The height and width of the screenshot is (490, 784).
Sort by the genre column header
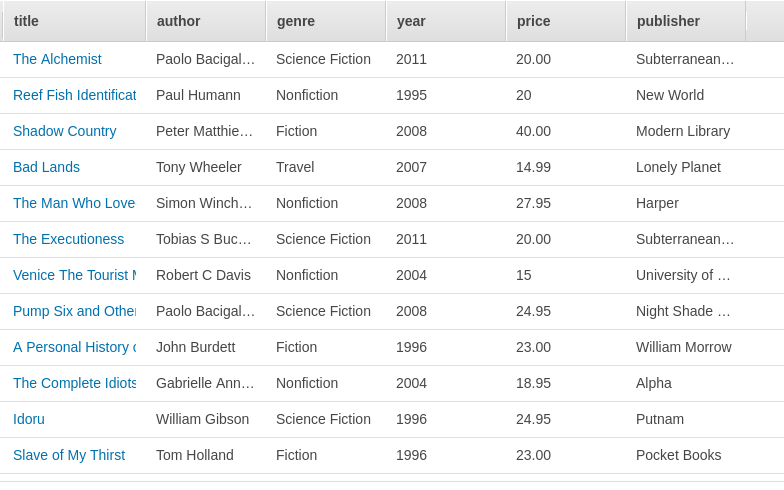tap(325, 21)
